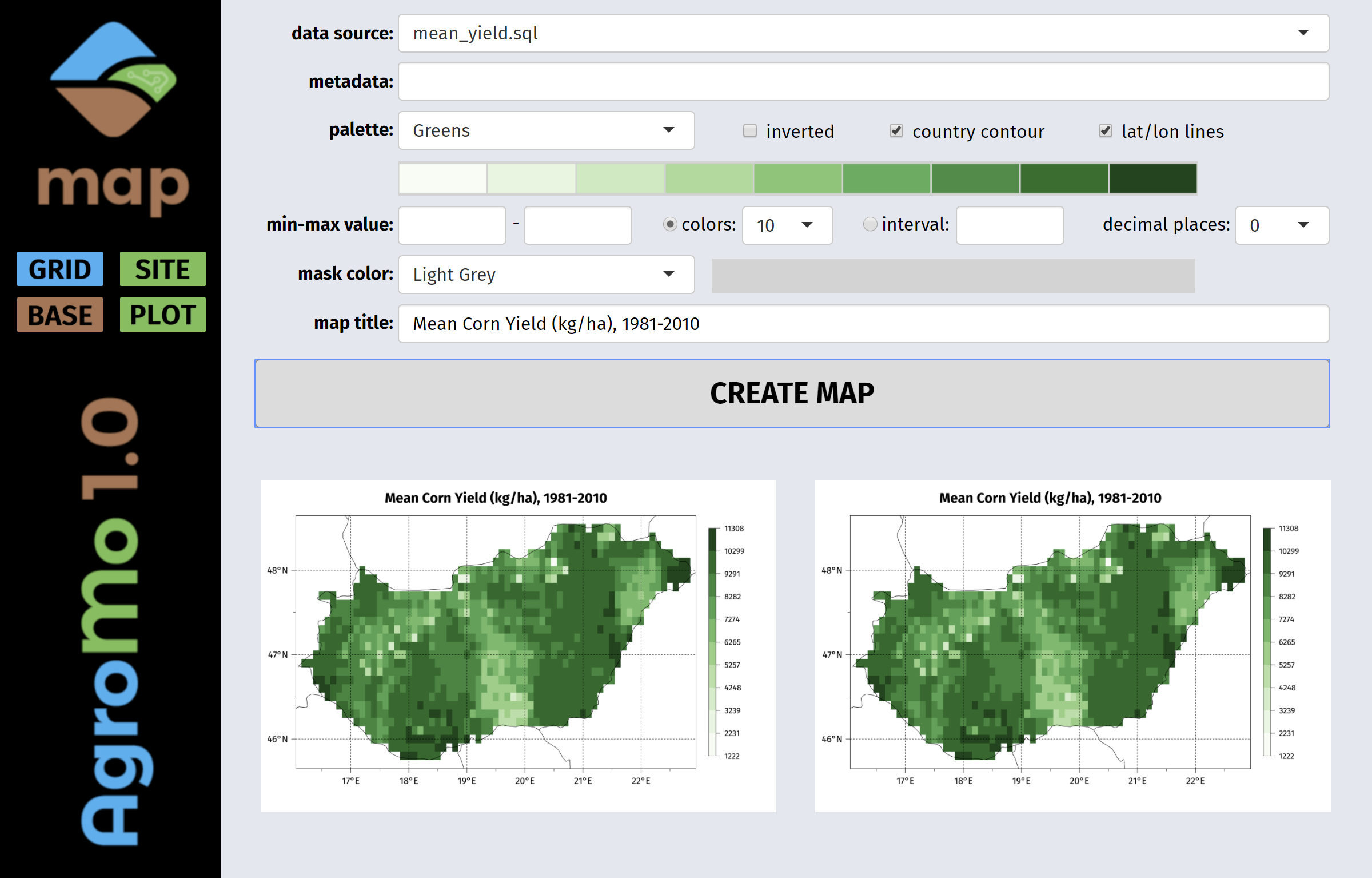
Task: Click the map title text field
Action: [x=863, y=324]
